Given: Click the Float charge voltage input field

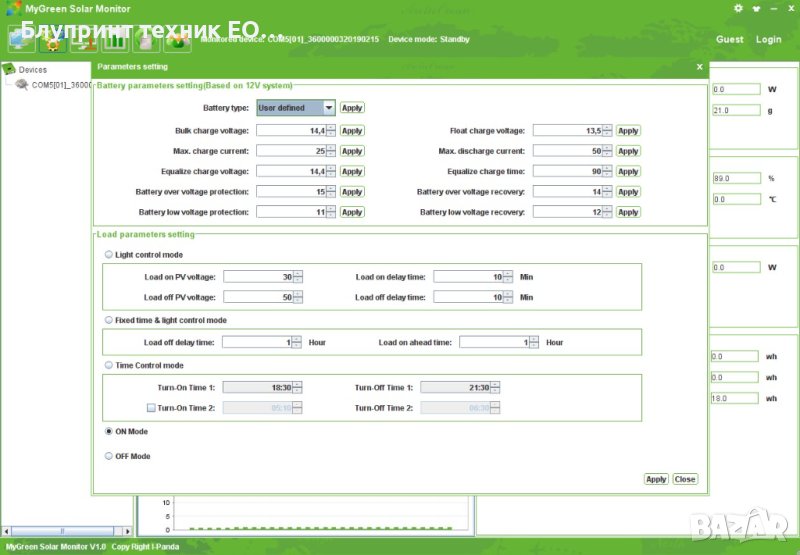Looking at the screenshot, I should (567, 131).
